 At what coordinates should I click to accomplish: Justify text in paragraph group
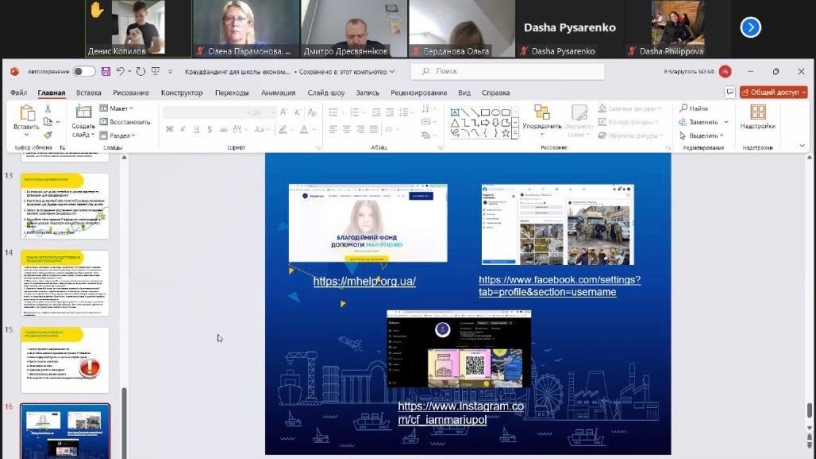pyautogui.click(x=374, y=129)
